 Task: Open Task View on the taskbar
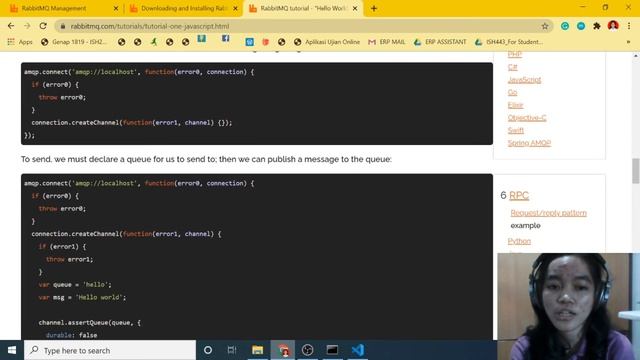pyautogui.click(x=232, y=350)
